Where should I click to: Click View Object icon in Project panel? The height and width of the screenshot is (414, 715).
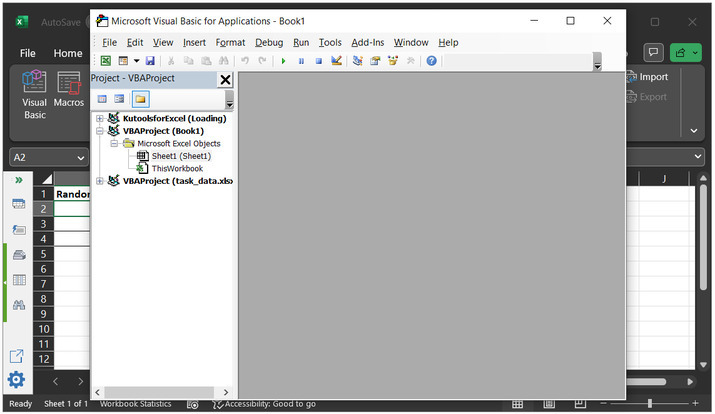click(x=119, y=99)
